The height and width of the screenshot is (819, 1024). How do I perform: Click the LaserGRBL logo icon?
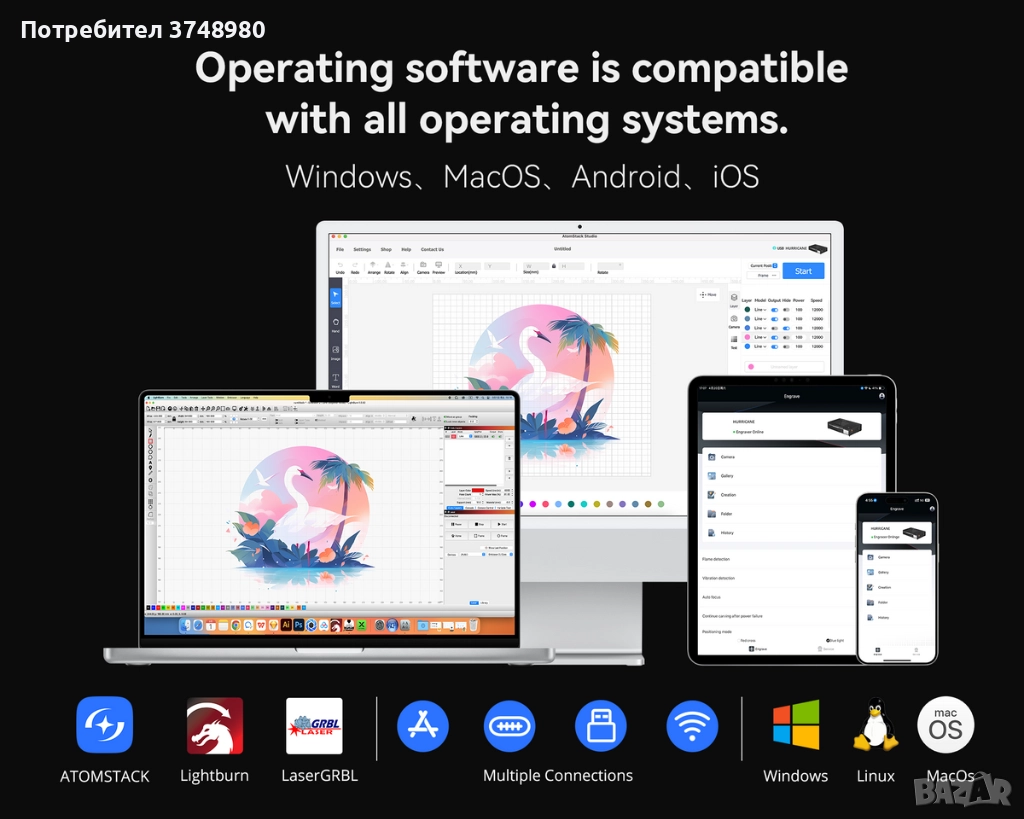click(314, 725)
